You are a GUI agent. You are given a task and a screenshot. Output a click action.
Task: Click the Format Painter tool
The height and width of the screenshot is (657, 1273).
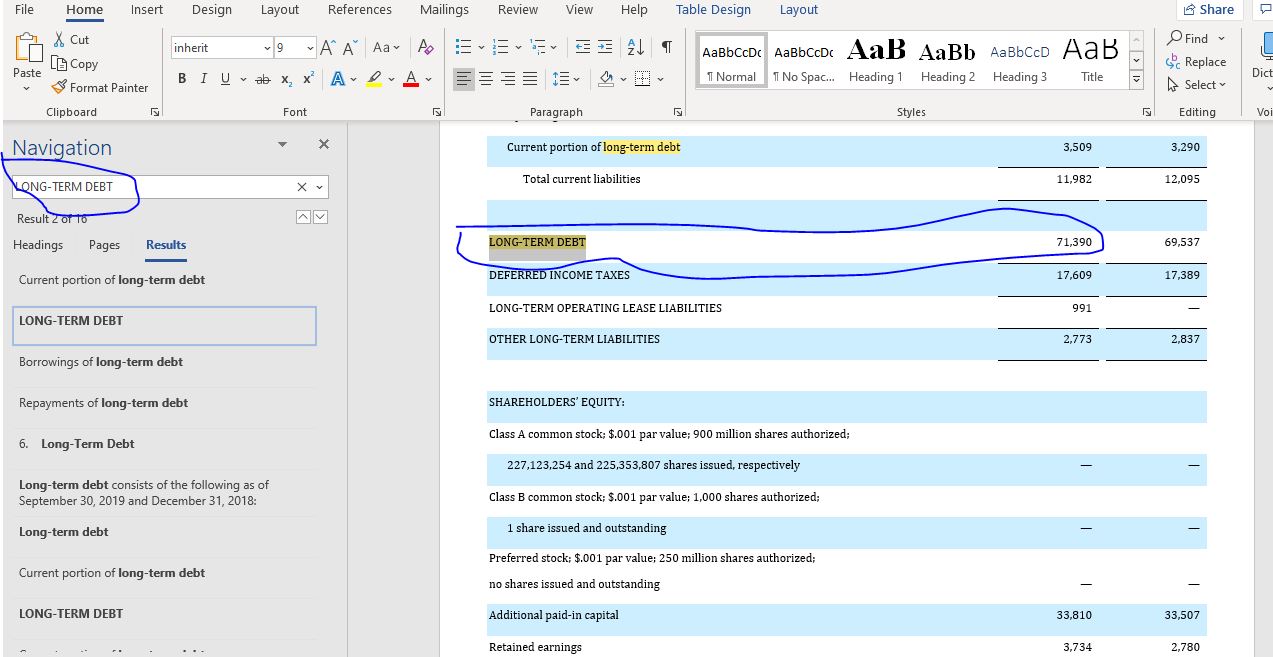(x=100, y=87)
